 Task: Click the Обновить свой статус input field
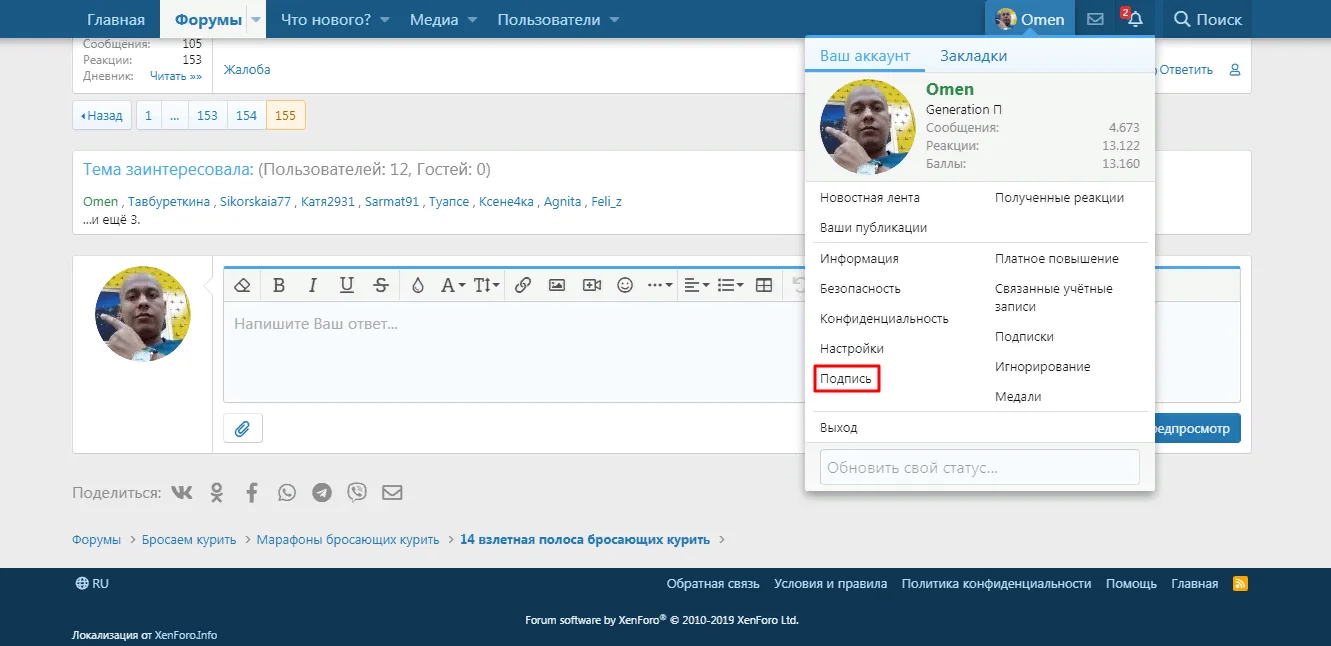(x=979, y=468)
